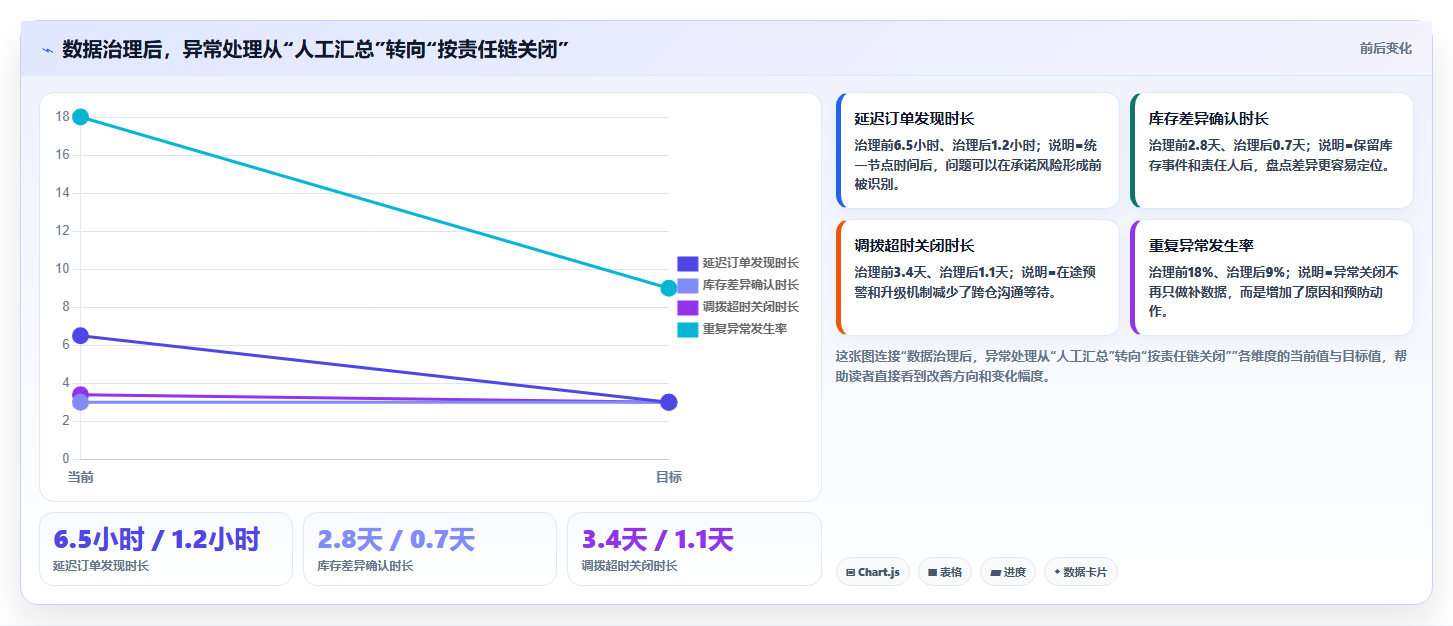The image size is (1453, 626).
Task: Click the 当前 x-axis label
Action: point(81,477)
